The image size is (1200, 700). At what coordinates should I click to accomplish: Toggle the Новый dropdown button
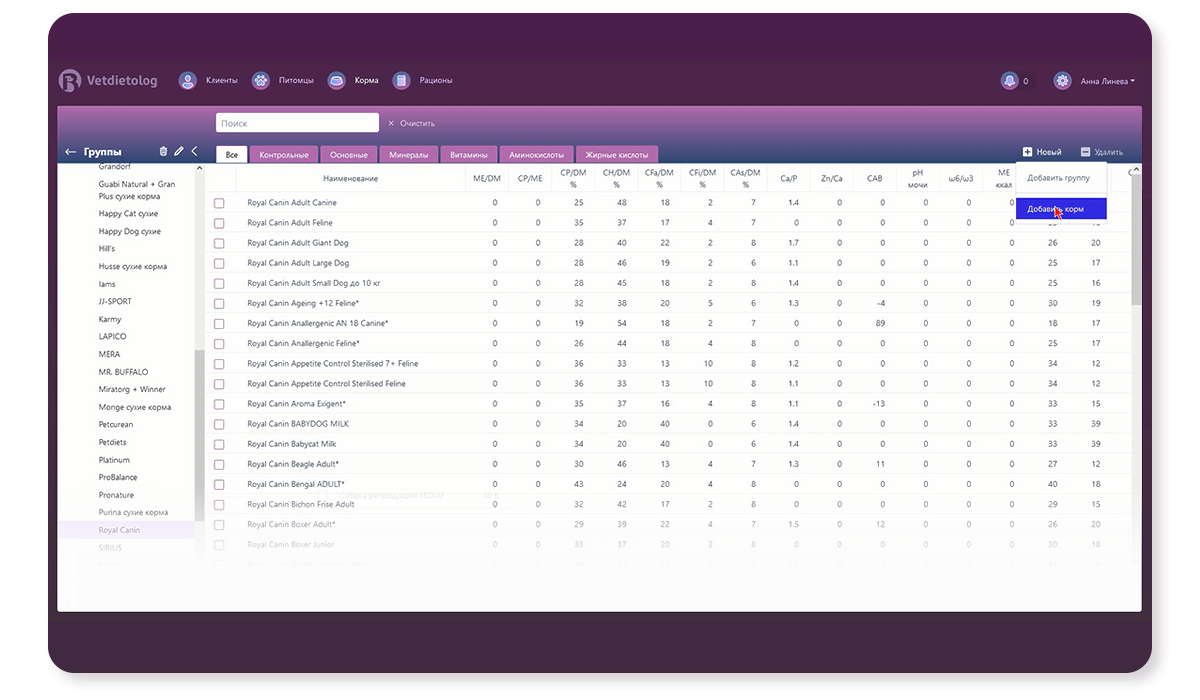pyautogui.click(x=1041, y=152)
